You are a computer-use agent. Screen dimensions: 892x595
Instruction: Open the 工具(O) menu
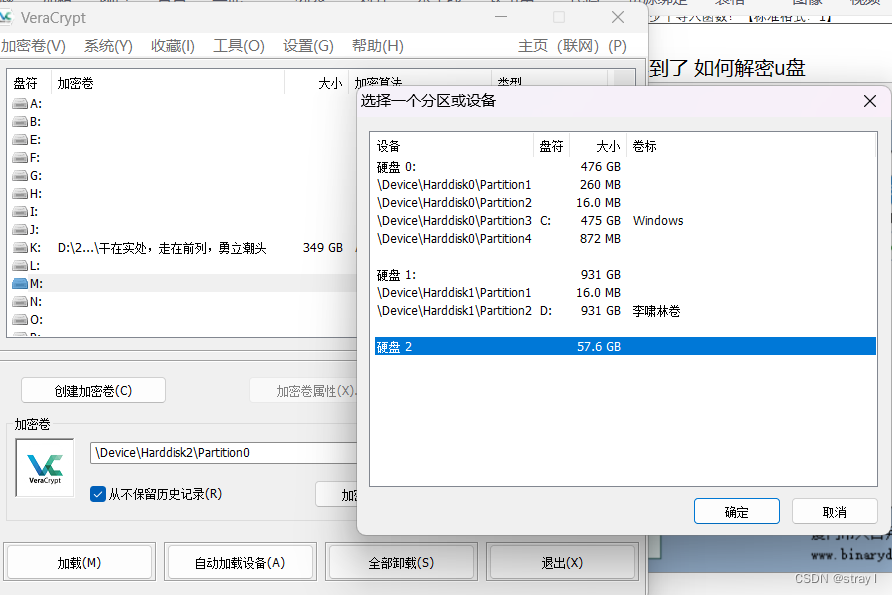click(239, 46)
